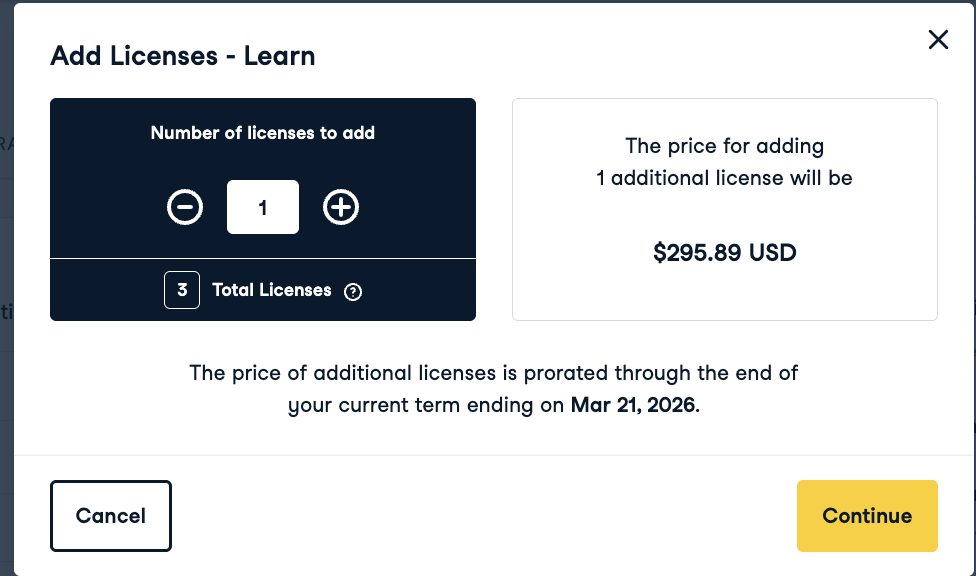Click the "Add Licenses - Learn" dialog title
976x576 pixels.
pyautogui.click(x=183, y=56)
